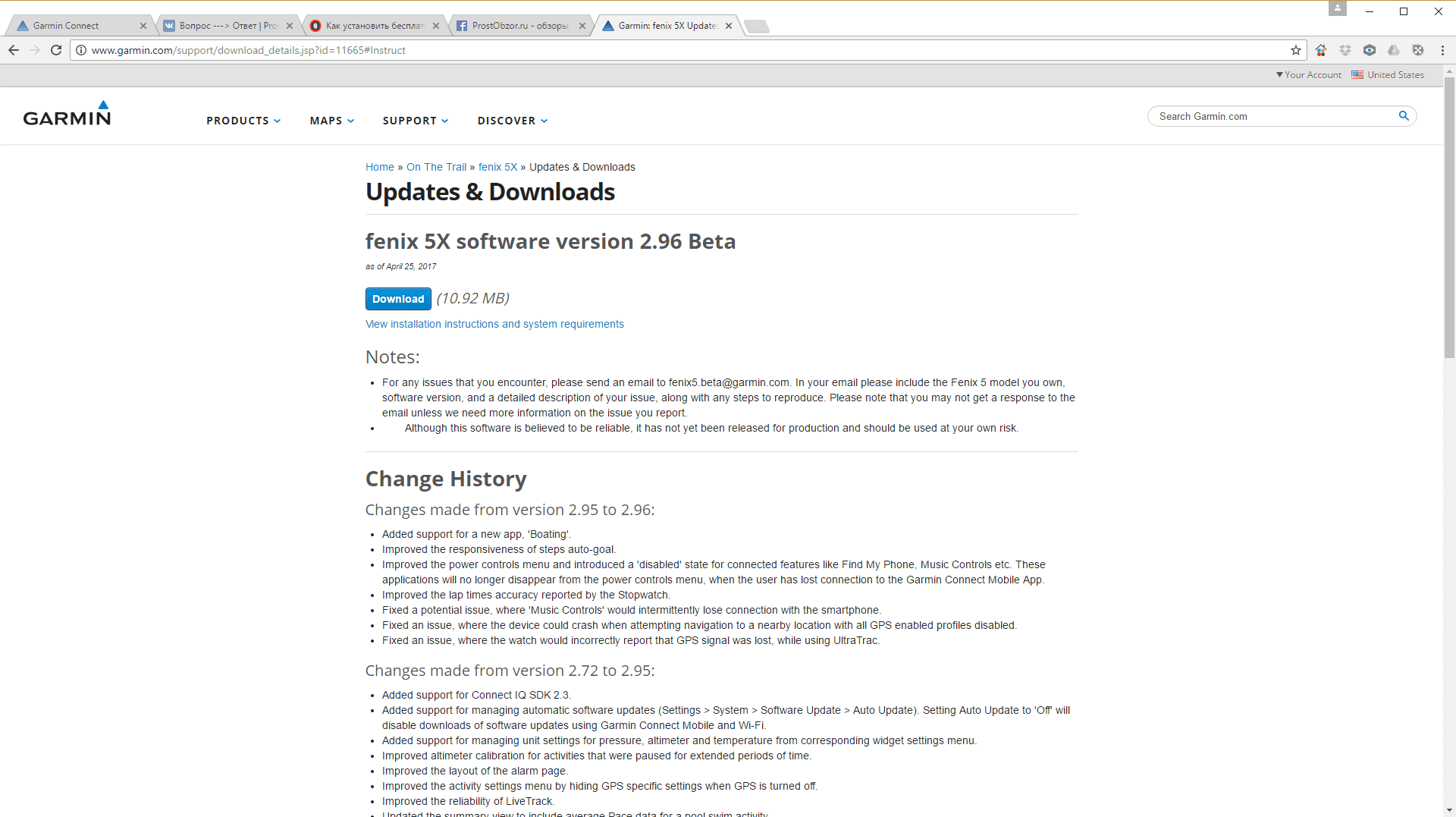
Task: Click 'Changes made from version 2.95 to 2.96:'
Action: [x=510, y=510]
